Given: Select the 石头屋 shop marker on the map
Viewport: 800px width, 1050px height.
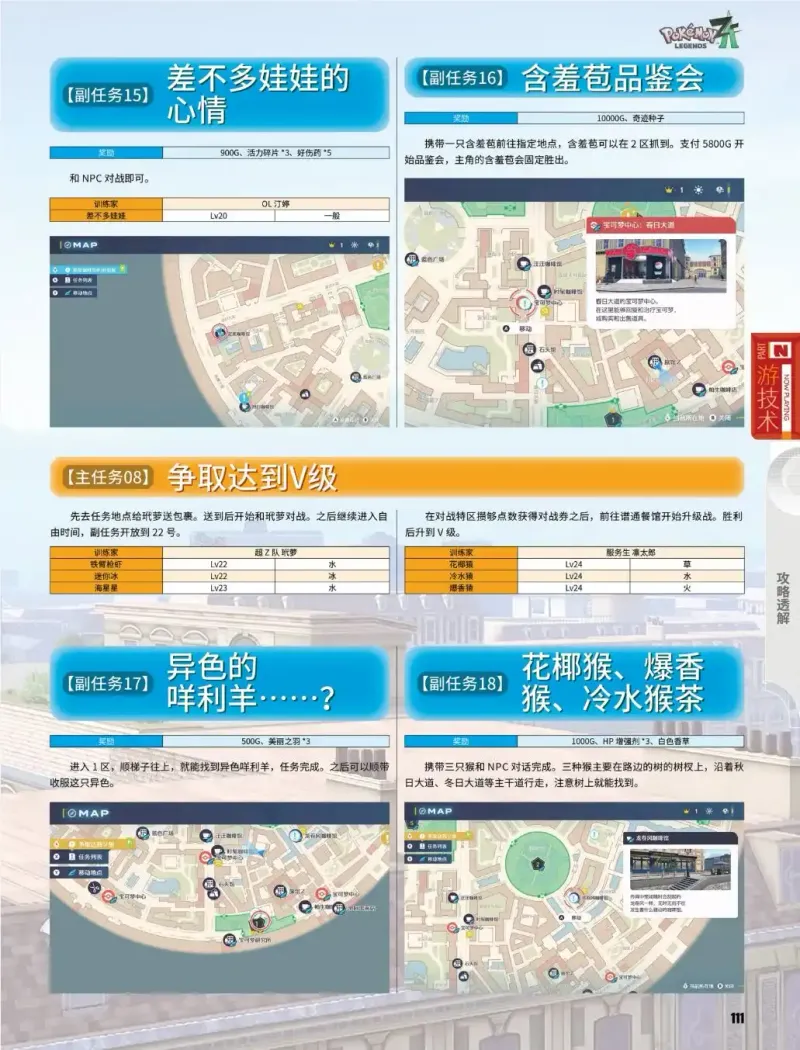Looking at the screenshot, I should 529,348.
